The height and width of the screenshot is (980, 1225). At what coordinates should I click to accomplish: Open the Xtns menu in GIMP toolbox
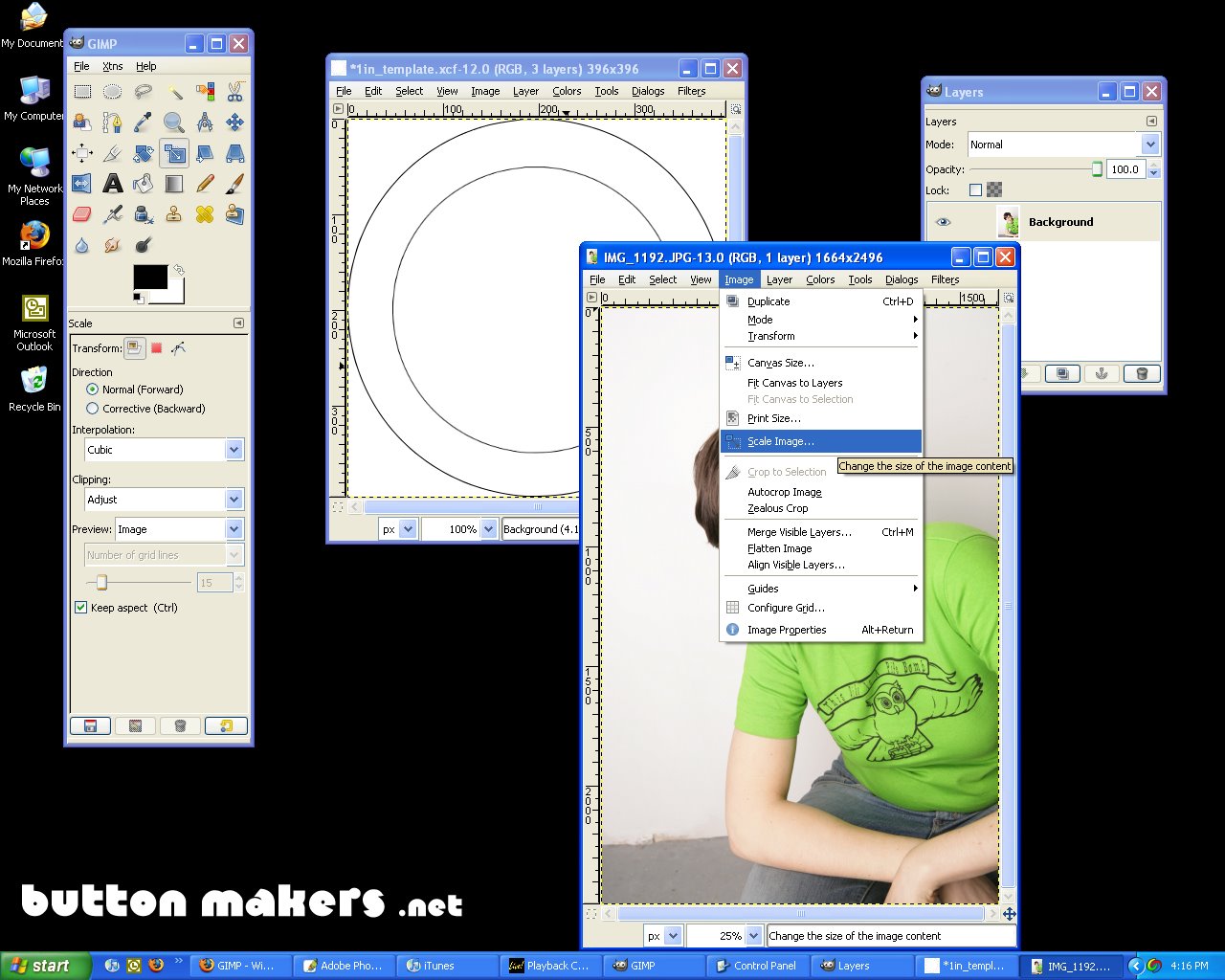[x=113, y=66]
